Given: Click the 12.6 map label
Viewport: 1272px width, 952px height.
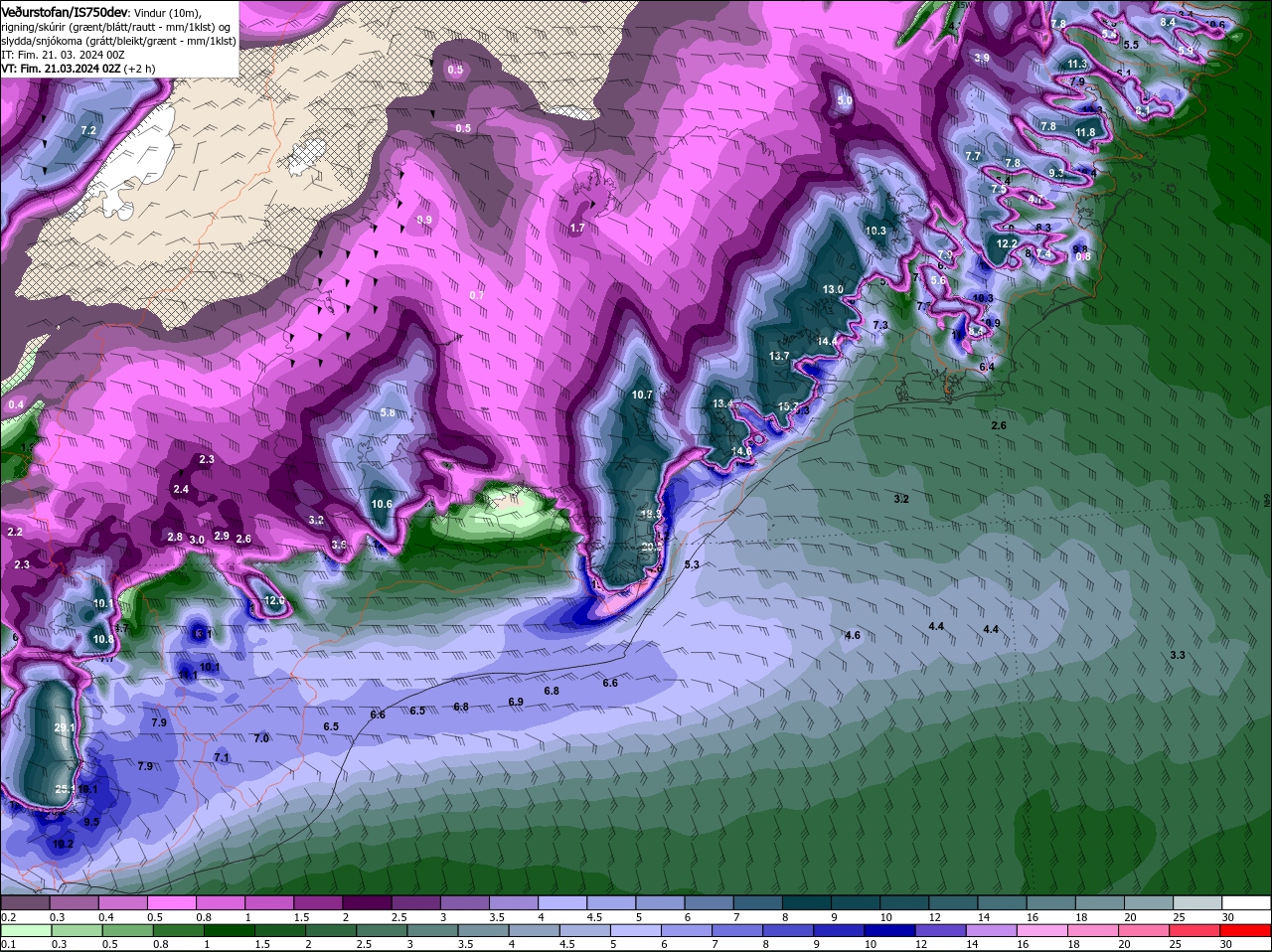Looking at the screenshot, I should (x=274, y=600).
